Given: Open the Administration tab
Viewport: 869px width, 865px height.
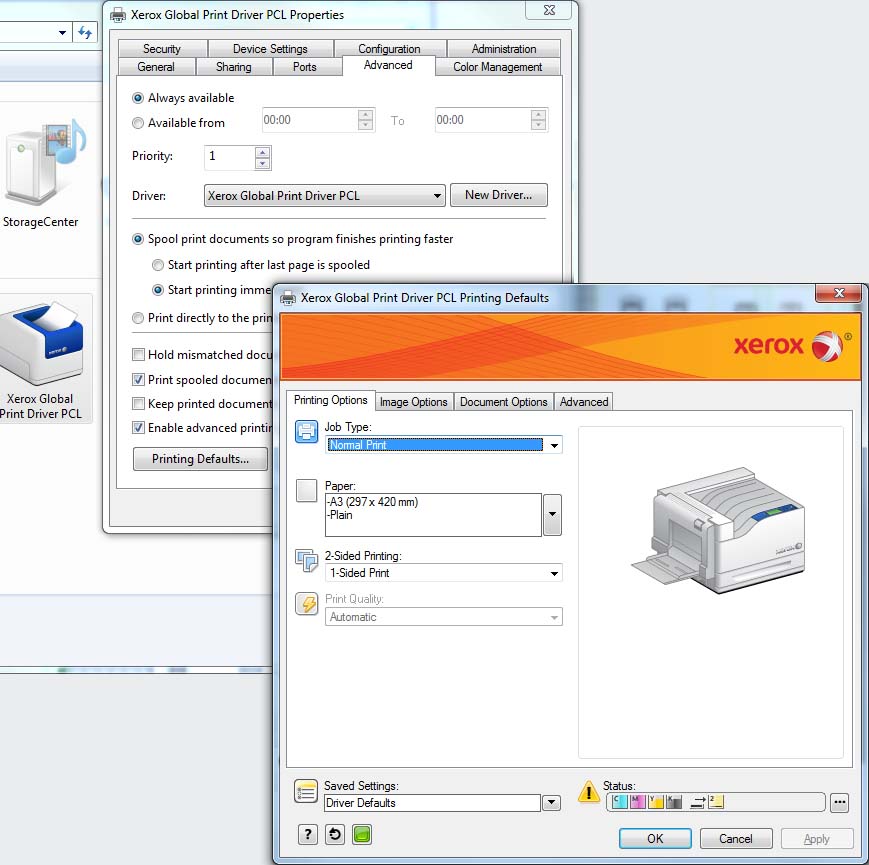Looking at the screenshot, I should [x=504, y=49].
